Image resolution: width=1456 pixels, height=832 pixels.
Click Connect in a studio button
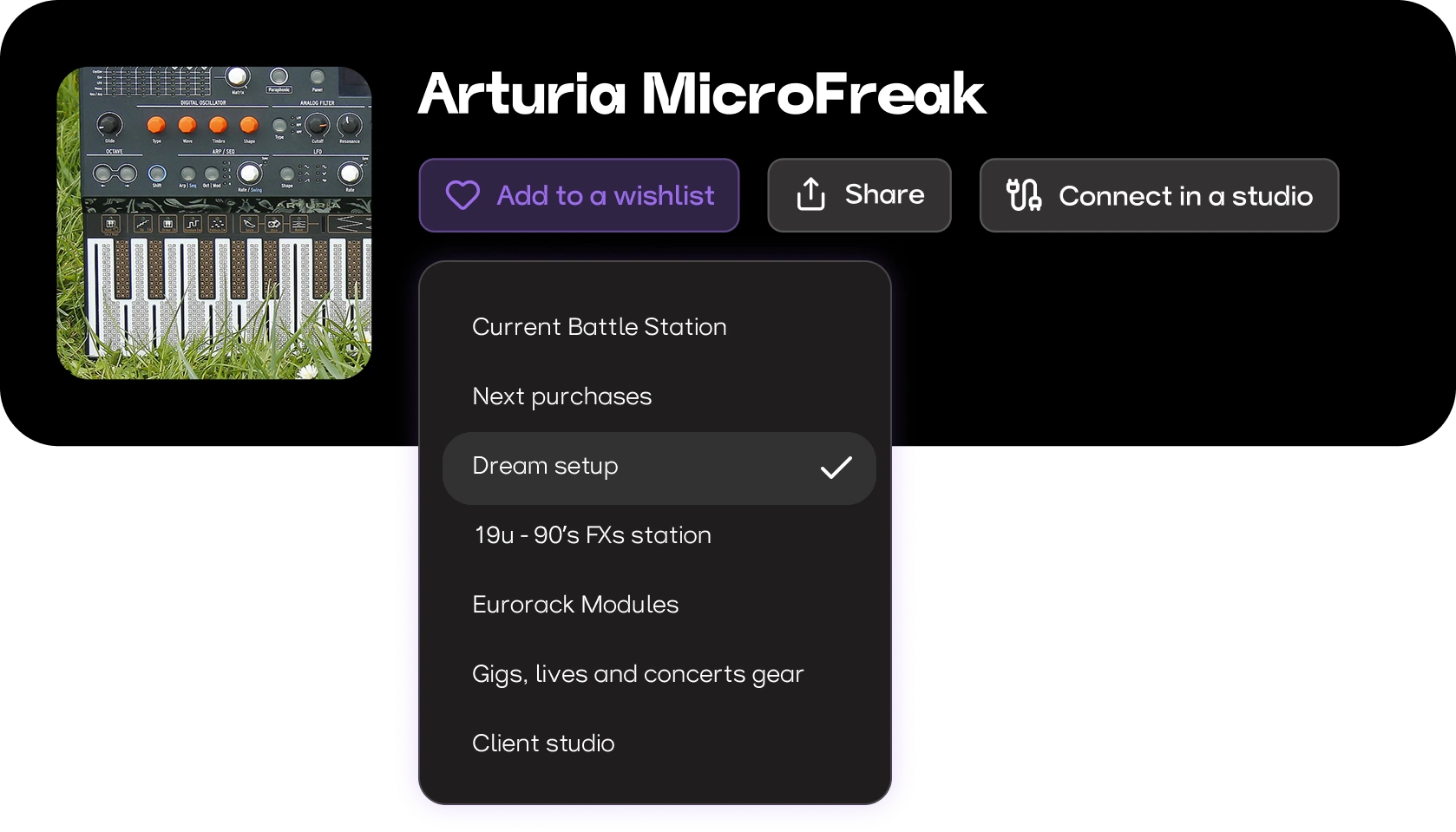[1159, 195]
